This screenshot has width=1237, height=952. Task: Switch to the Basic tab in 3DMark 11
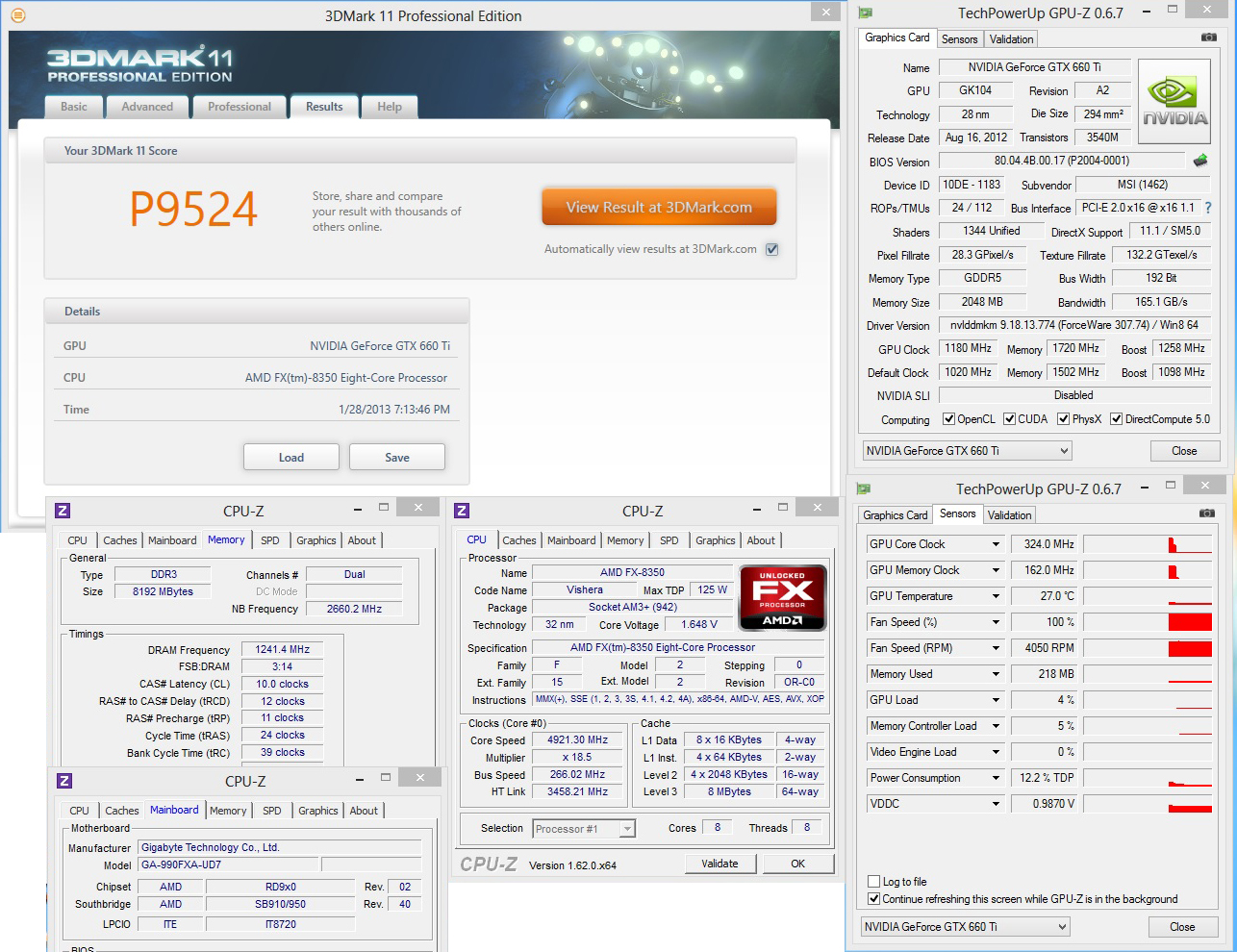pos(74,107)
